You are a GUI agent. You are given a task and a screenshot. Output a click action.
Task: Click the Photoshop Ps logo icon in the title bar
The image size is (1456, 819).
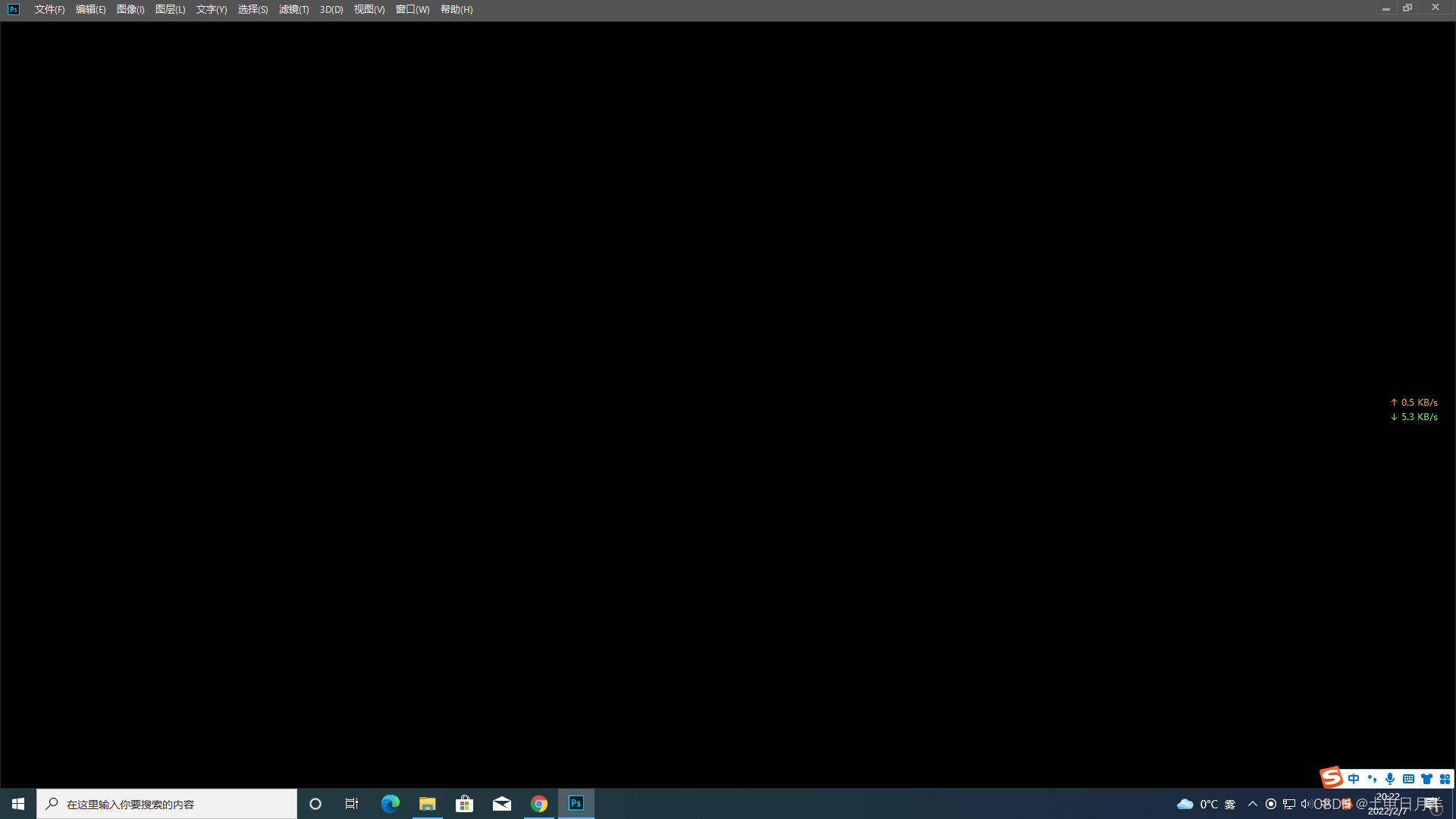tap(13, 9)
